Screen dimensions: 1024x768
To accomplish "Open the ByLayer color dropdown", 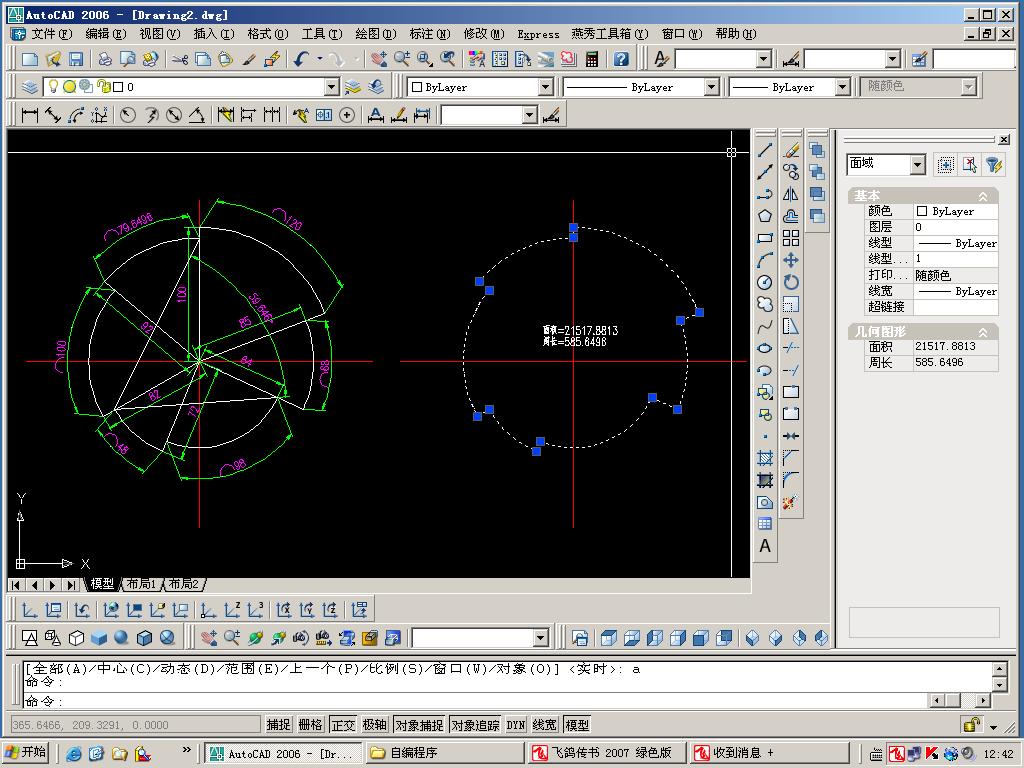I will (546, 86).
